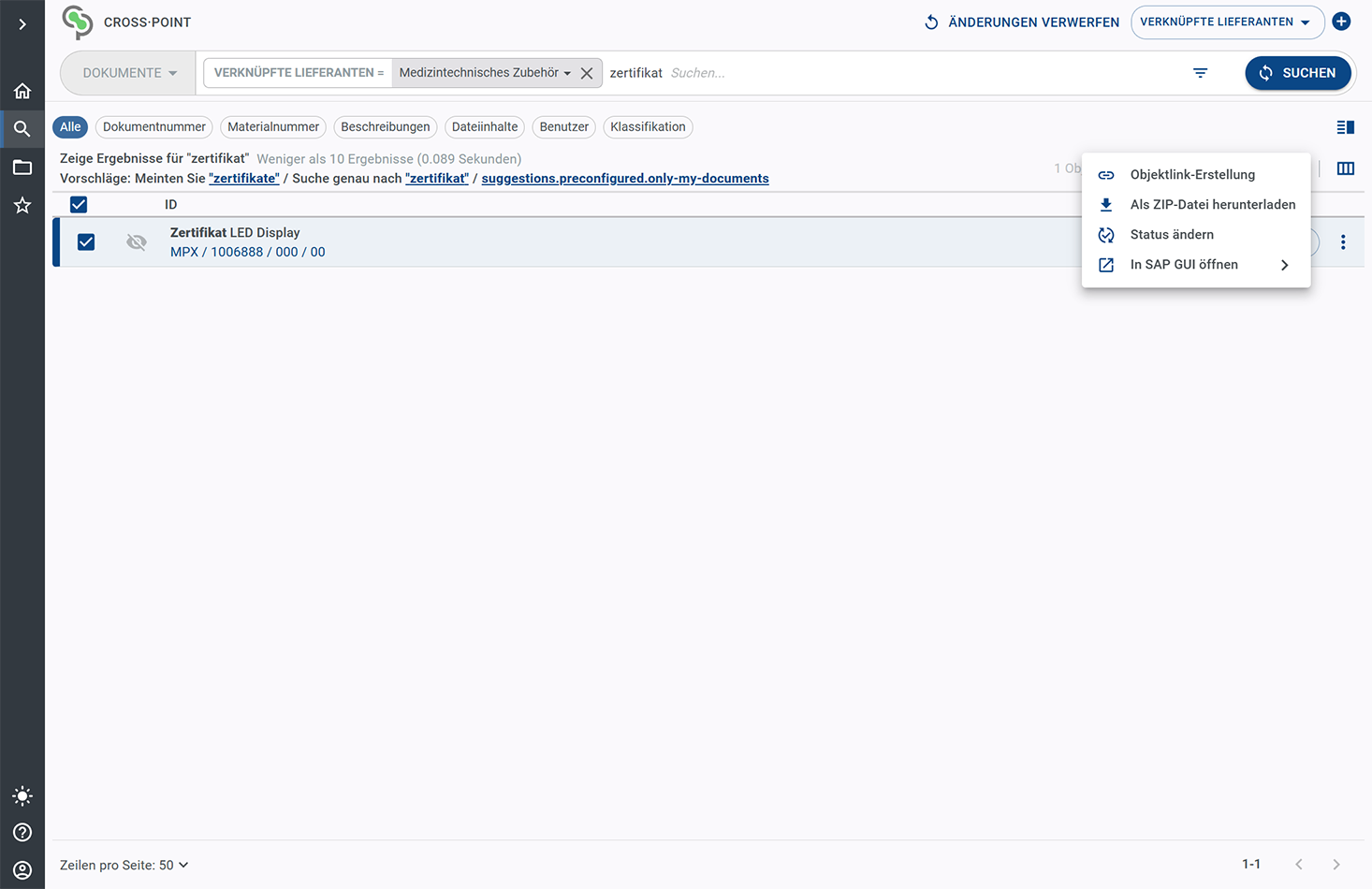Change the Zeilen pro Seite dropdown
1372x889 pixels.
point(124,865)
